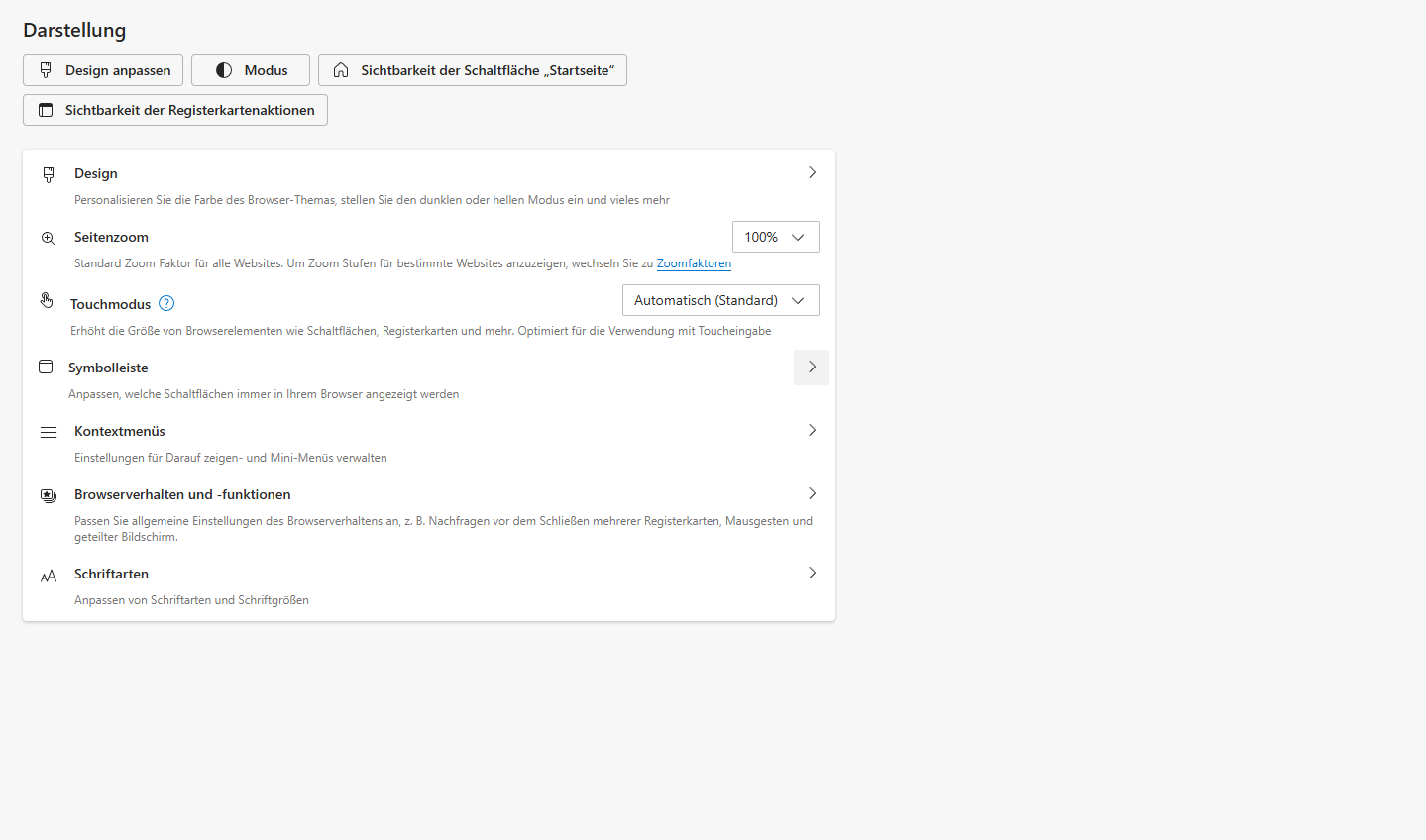
Task: Click Sichtbarkeit der Registerkartenaktionen button
Action: pos(175,110)
